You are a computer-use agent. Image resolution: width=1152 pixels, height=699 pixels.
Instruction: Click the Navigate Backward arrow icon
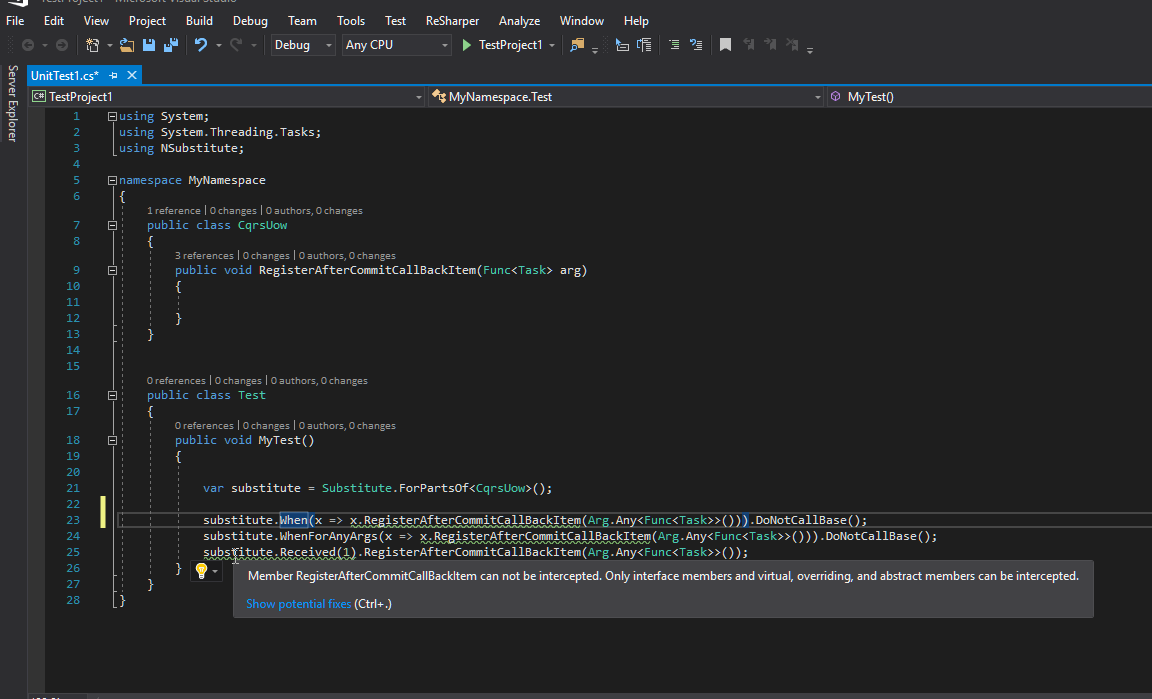27,44
